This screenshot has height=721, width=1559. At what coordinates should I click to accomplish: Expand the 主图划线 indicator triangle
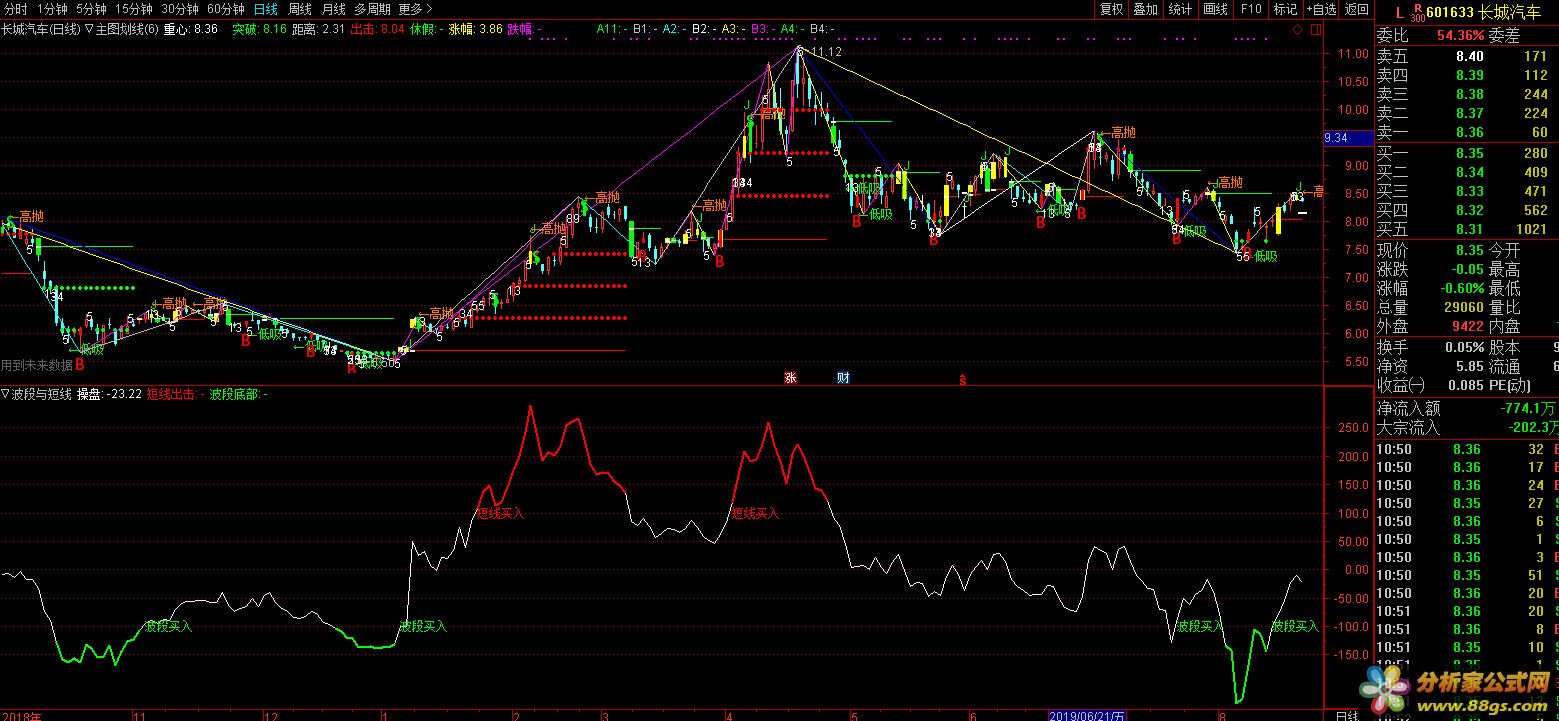pyautogui.click(x=90, y=29)
